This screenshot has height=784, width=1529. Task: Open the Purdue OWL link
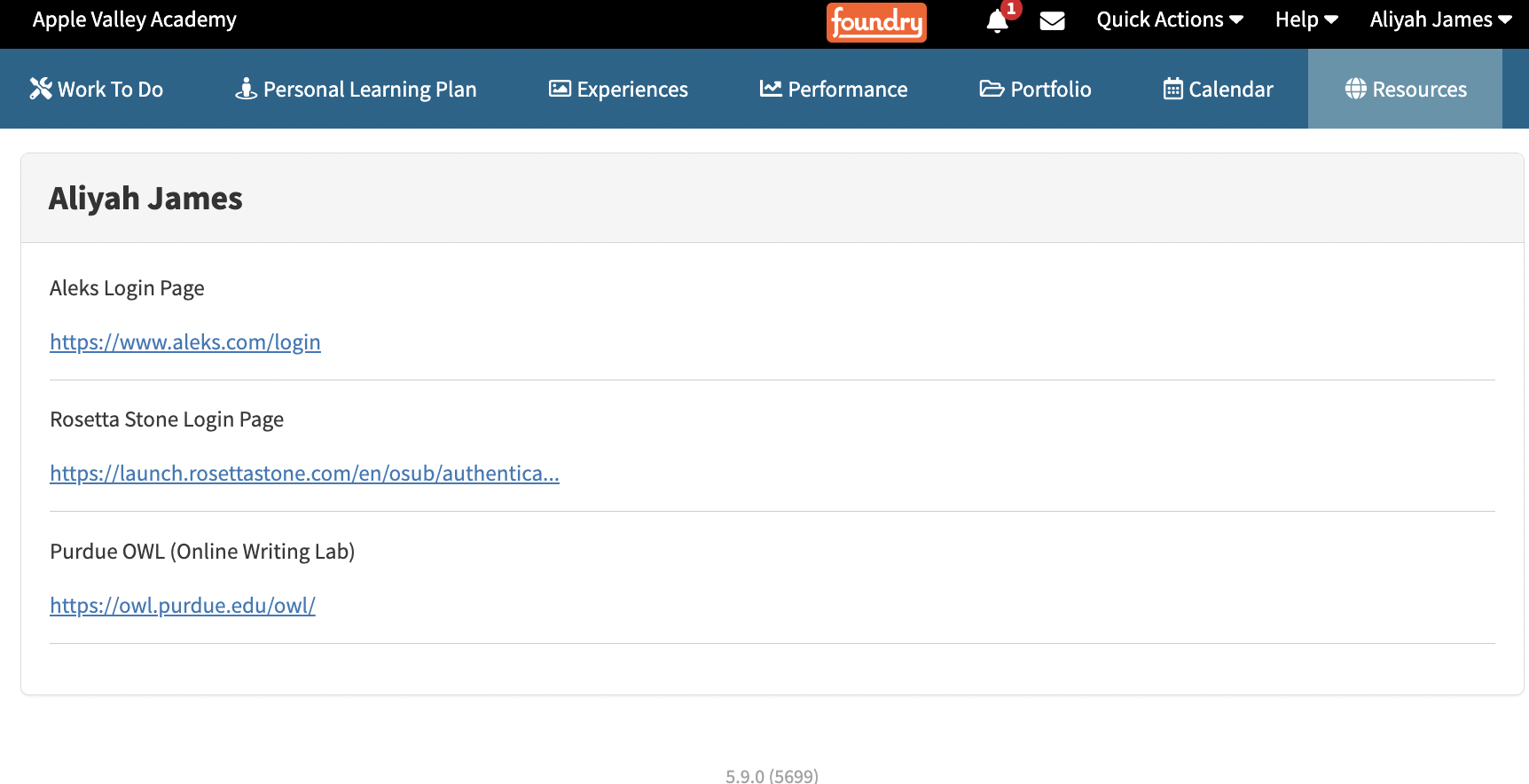(x=183, y=606)
